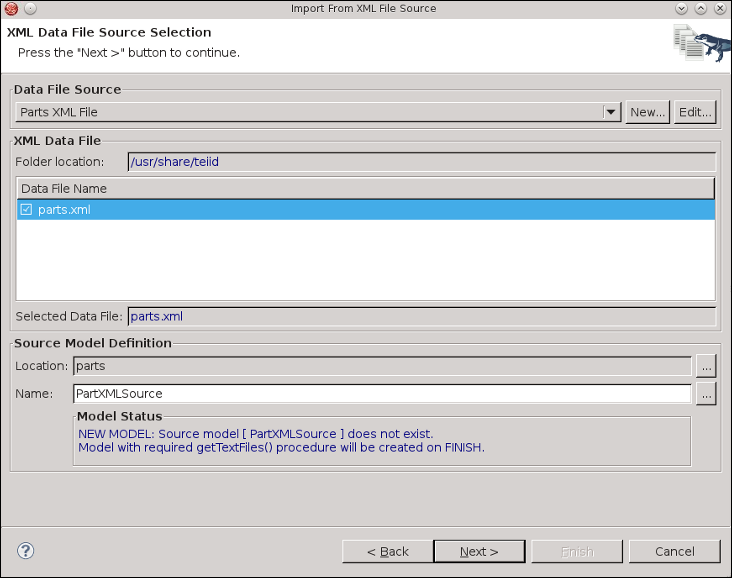Image resolution: width=732 pixels, height=578 pixels.
Task: Browse for existing model next to Name field
Action: 706,394
